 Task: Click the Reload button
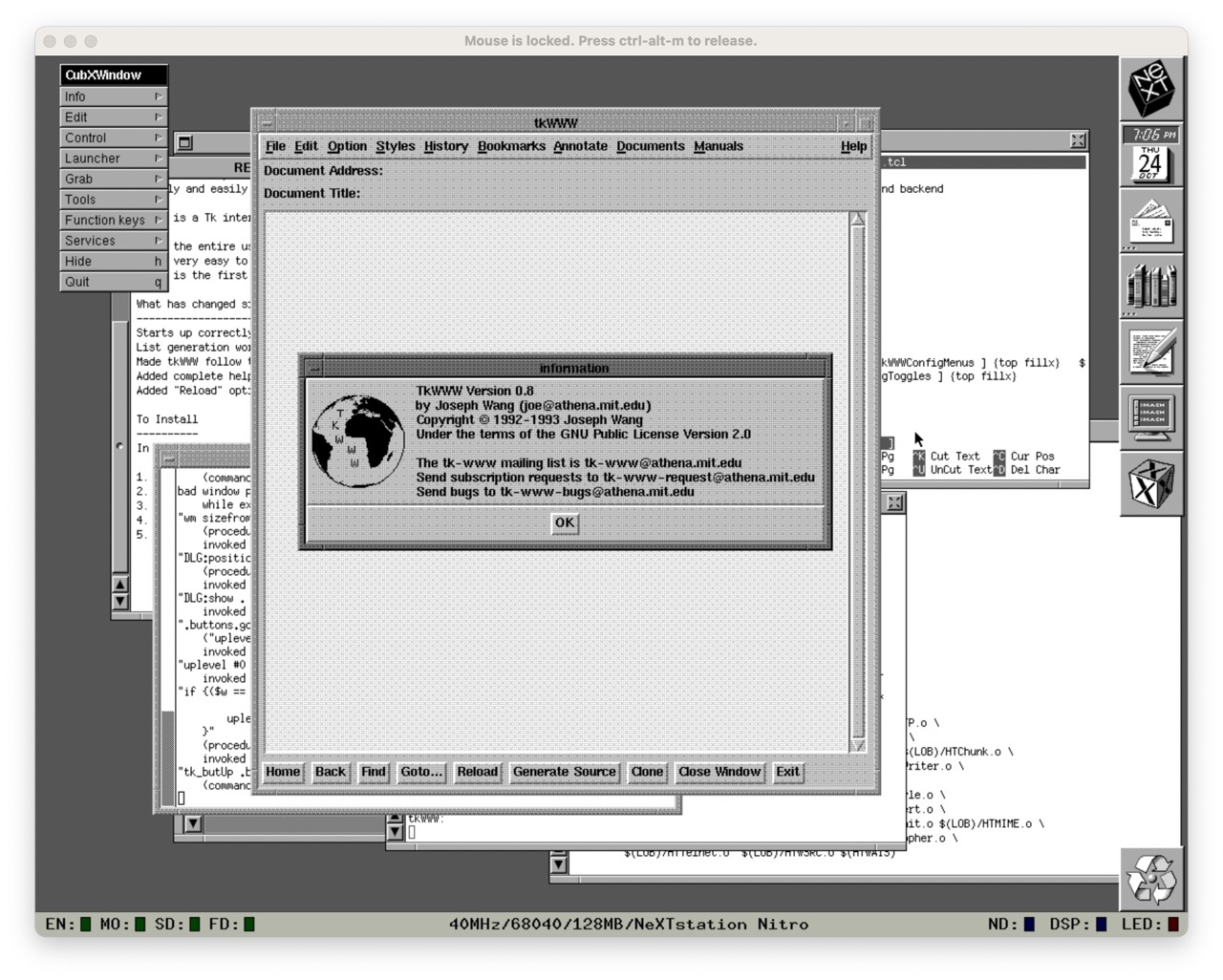(x=477, y=772)
